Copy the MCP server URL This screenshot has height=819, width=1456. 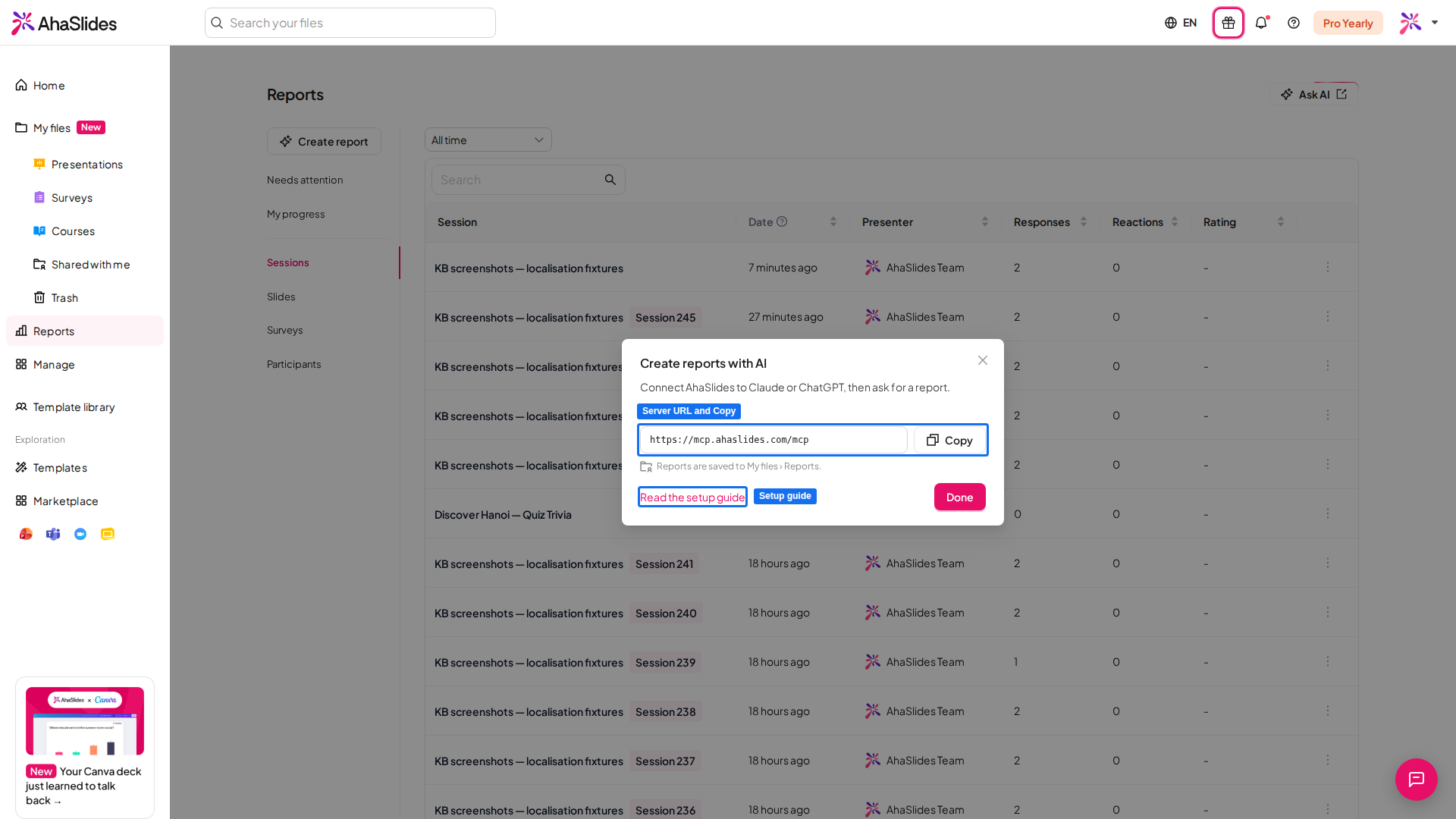[x=949, y=440]
